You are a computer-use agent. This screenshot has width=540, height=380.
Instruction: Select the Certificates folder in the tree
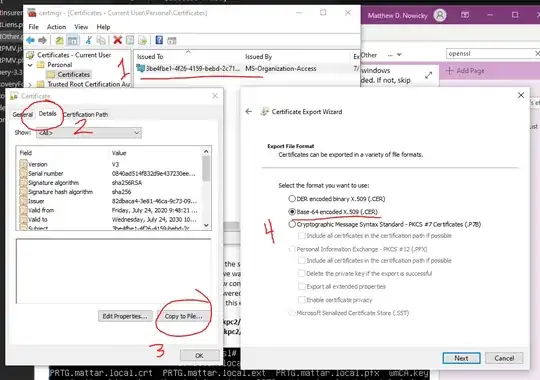[69, 74]
